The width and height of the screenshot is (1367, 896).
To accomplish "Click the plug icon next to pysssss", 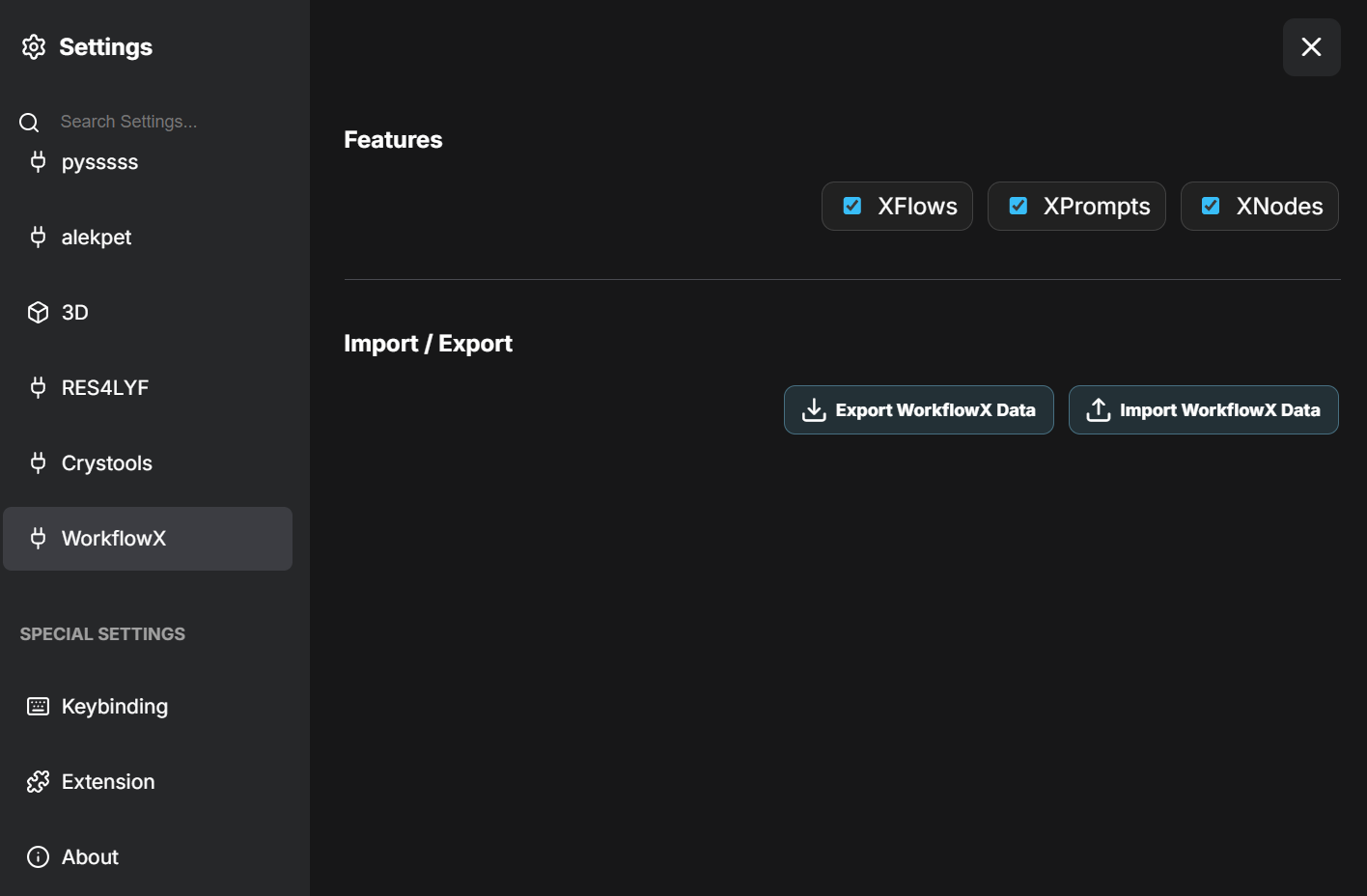I will pyautogui.click(x=38, y=161).
